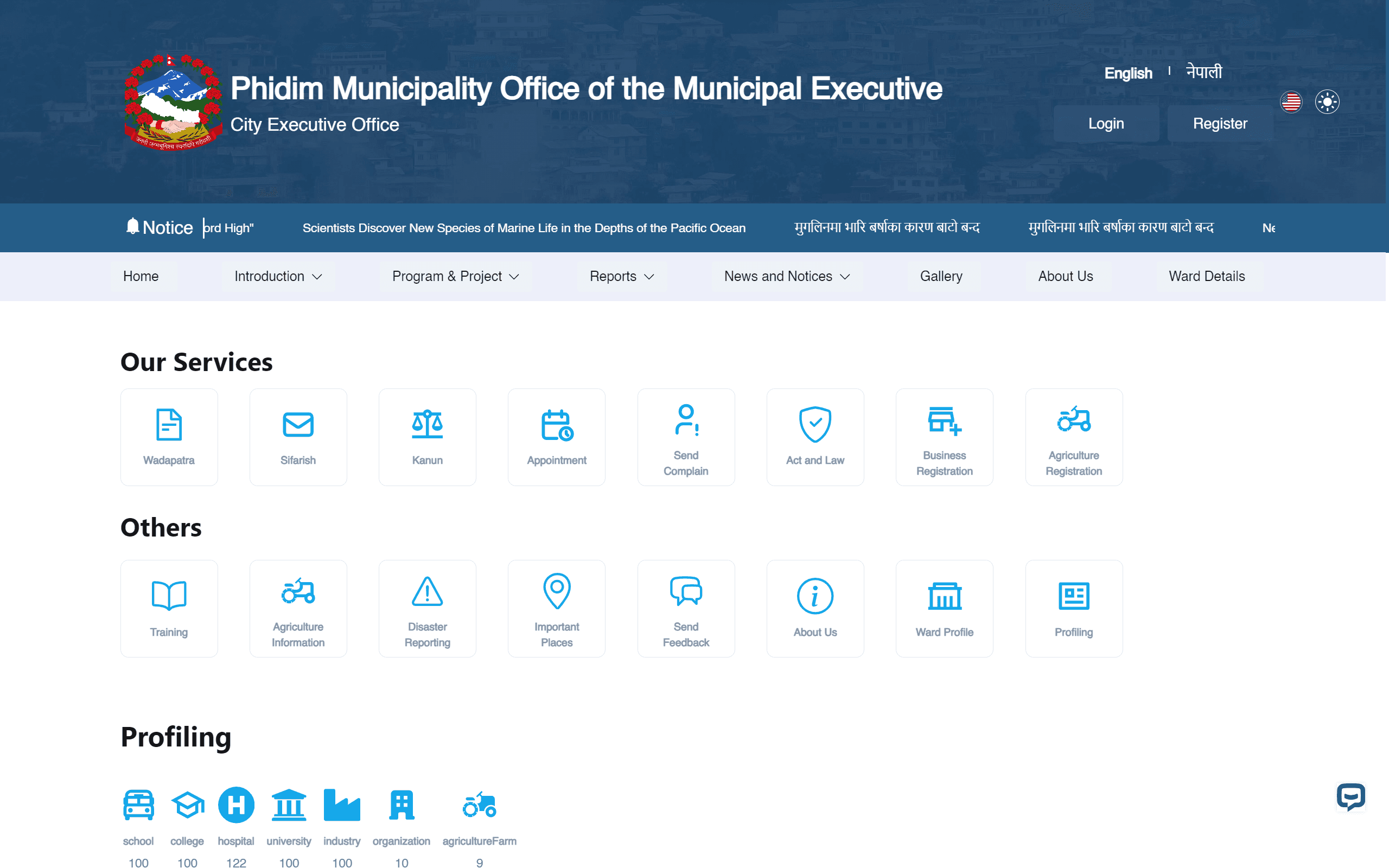Switch language to नेपाली

pos(1203,72)
